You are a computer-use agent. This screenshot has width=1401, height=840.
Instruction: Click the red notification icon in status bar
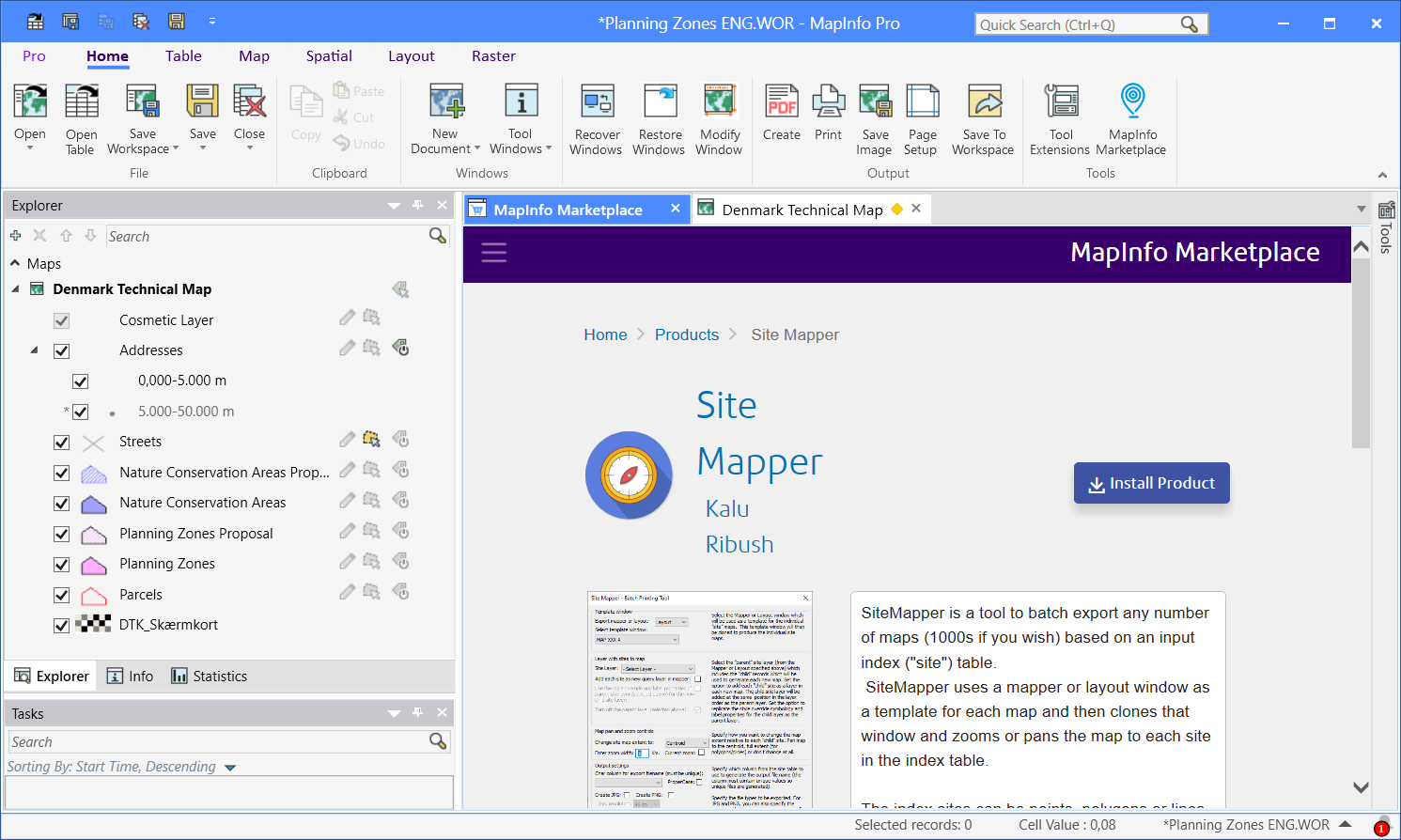tap(1381, 829)
